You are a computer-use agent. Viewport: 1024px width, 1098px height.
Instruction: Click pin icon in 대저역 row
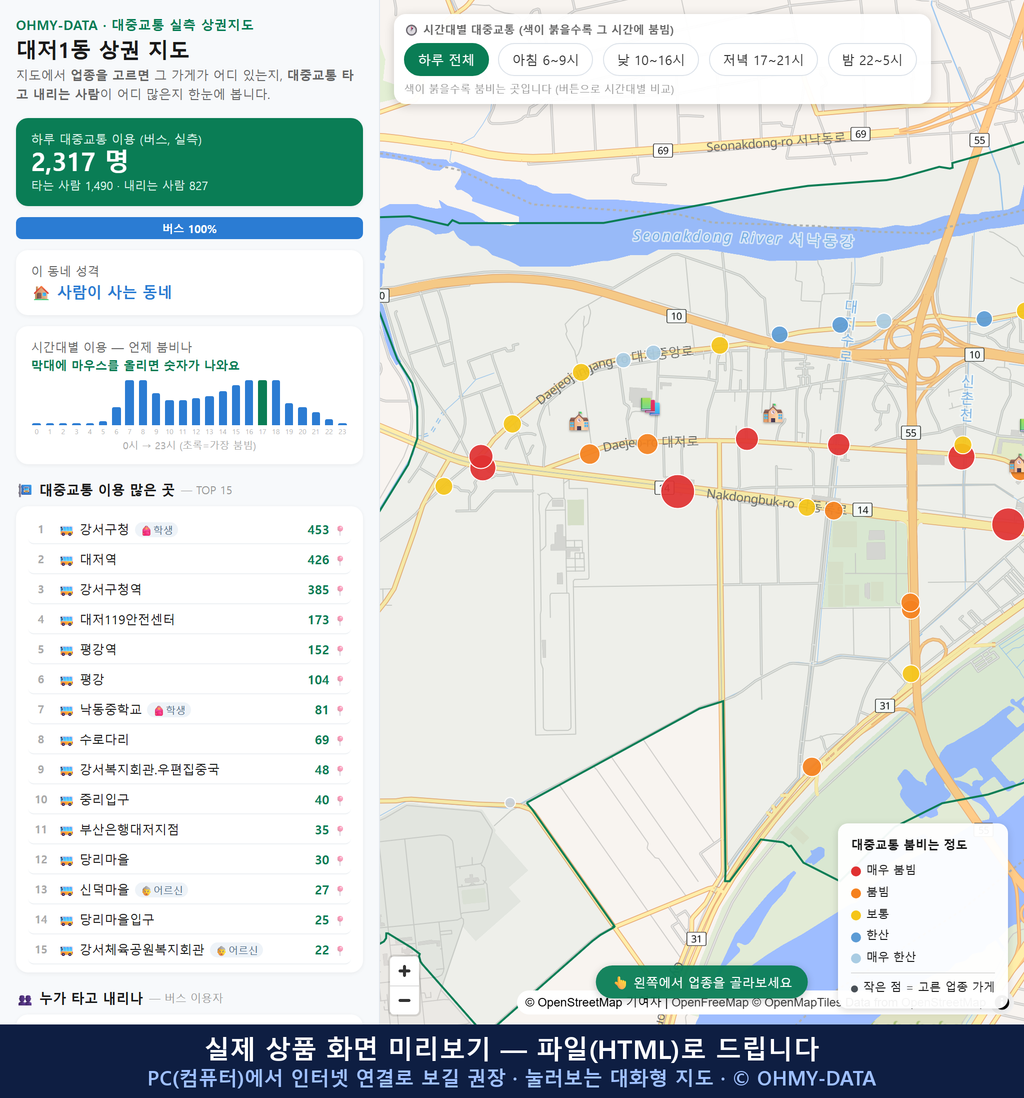click(x=340, y=560)
